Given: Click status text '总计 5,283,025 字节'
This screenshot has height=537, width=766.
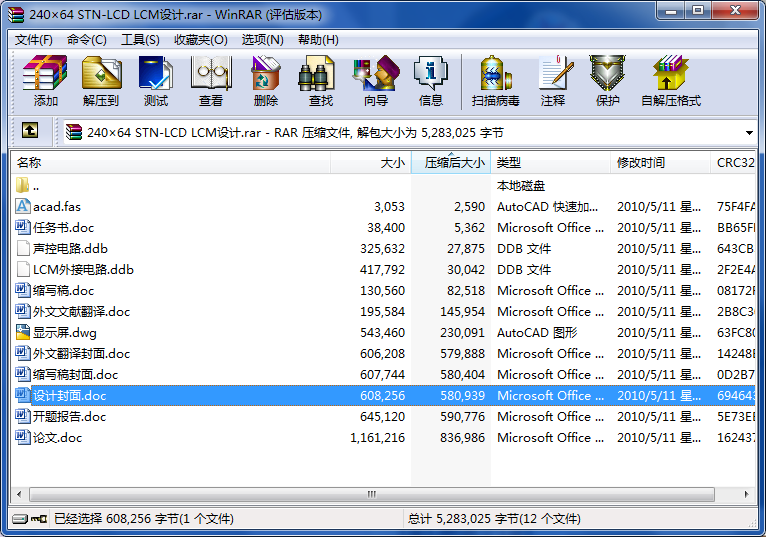Looking at the screenshot, I should (x=462, y=518).
